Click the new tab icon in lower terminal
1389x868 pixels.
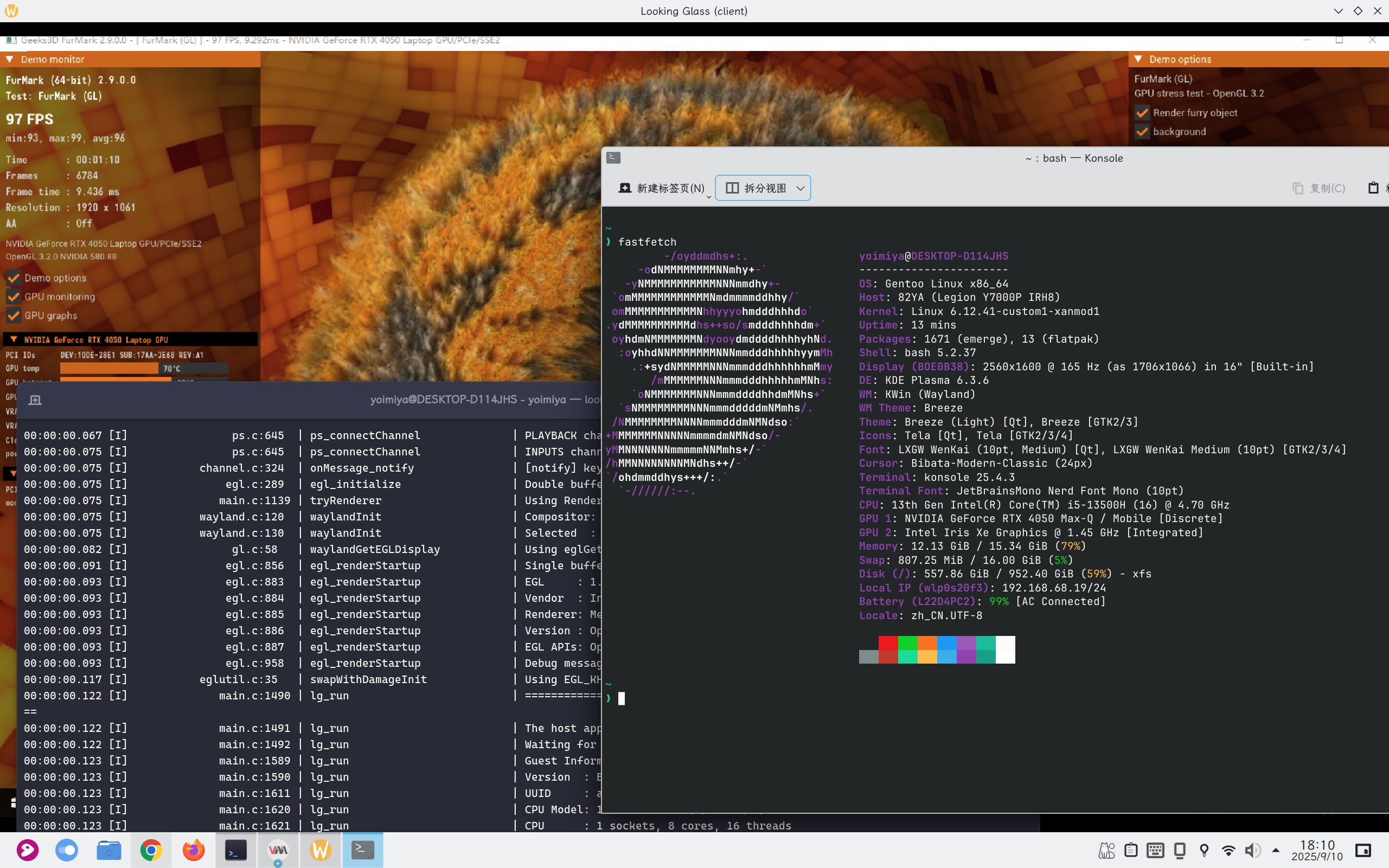click(x=35, y=400)
